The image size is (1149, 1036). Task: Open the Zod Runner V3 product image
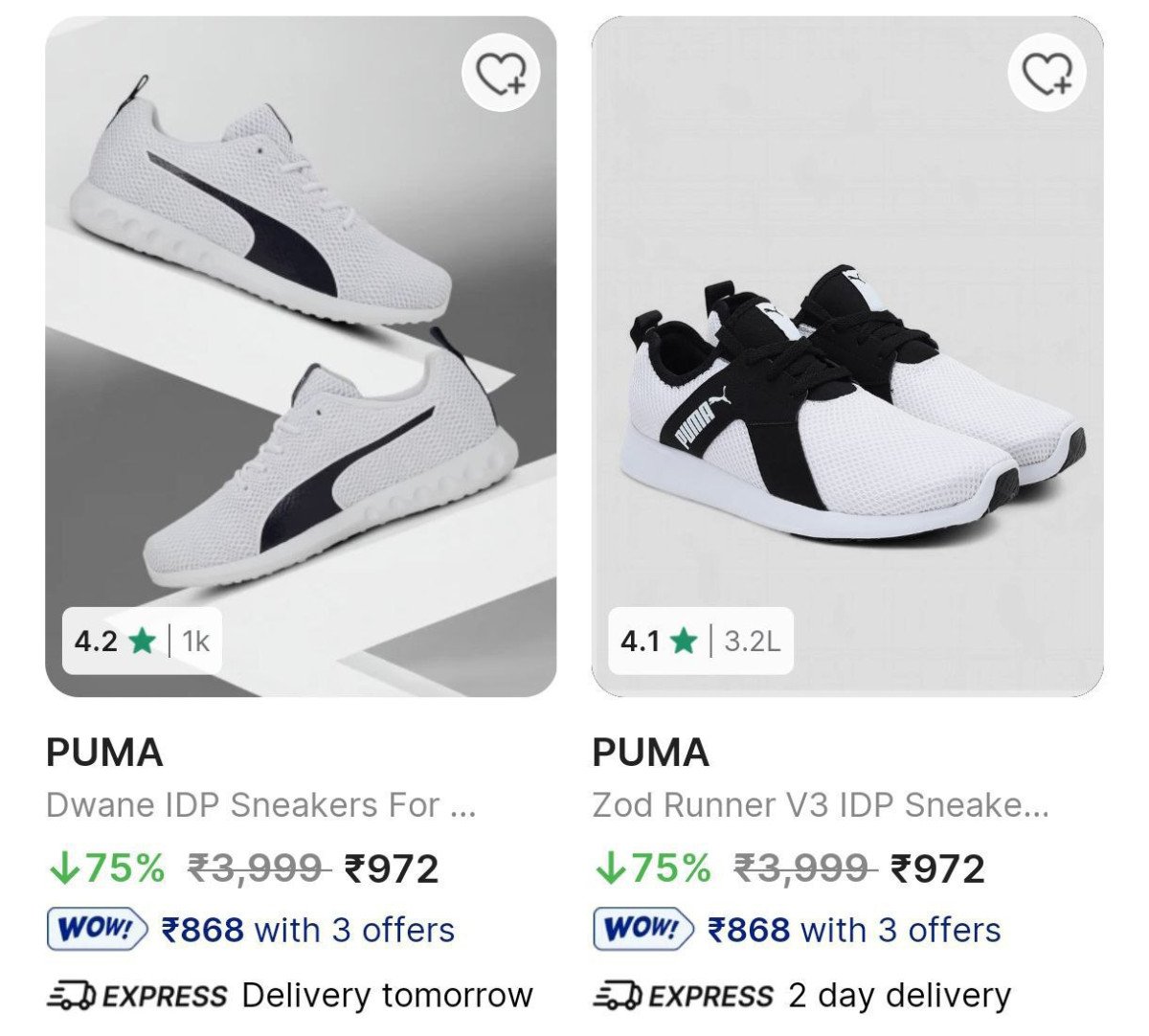[x=846, y=383]
